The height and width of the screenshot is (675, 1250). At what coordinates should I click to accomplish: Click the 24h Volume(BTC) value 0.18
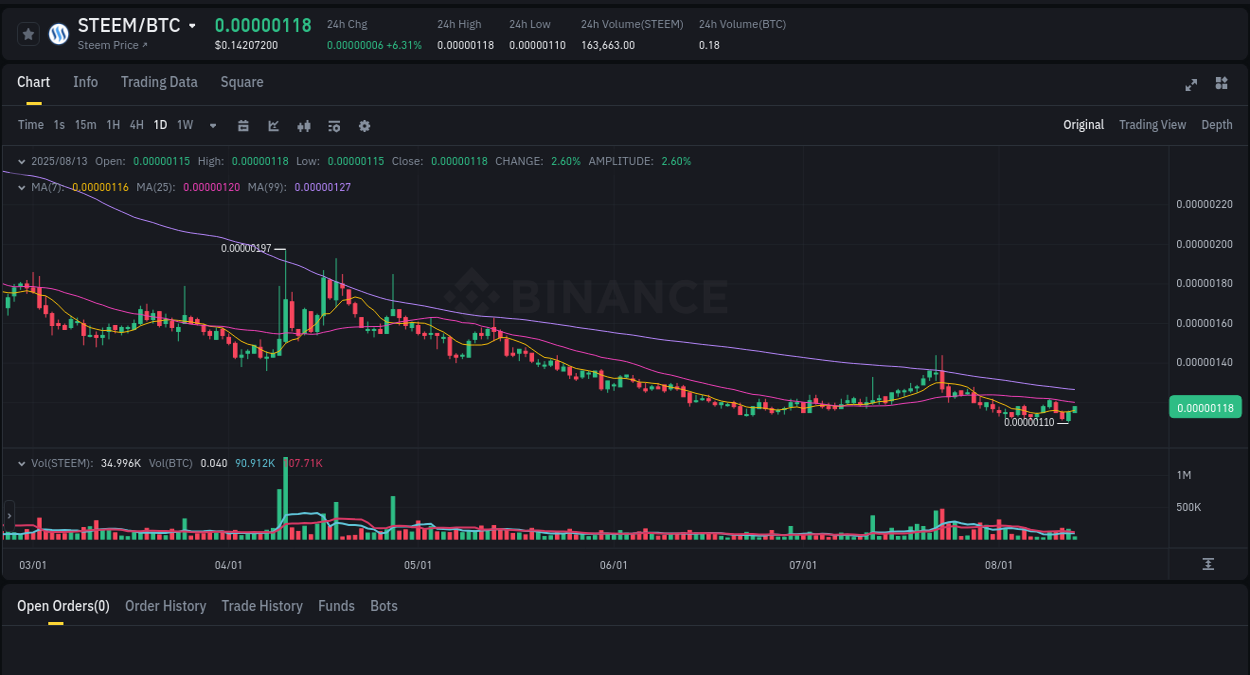(709, 45)
